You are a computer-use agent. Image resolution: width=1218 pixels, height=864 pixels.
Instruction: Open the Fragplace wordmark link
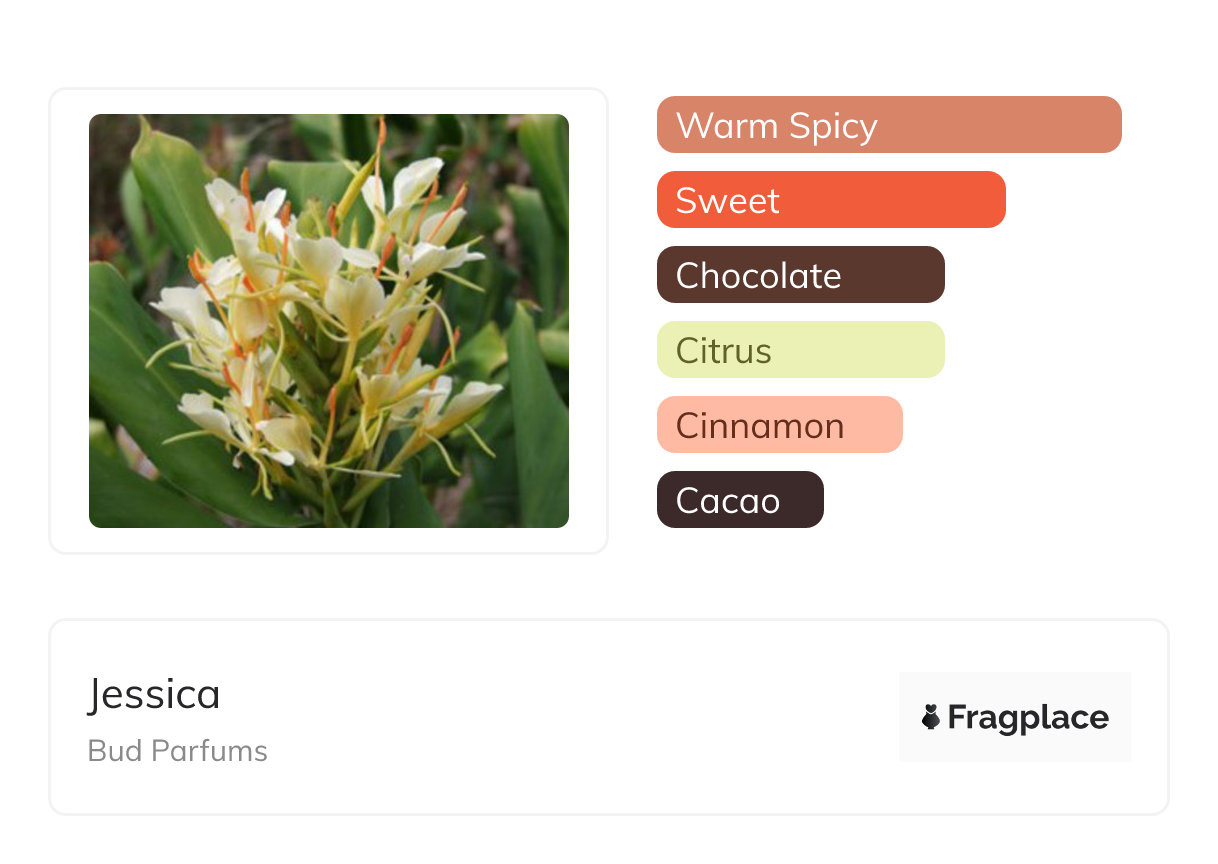point(1028,717)
